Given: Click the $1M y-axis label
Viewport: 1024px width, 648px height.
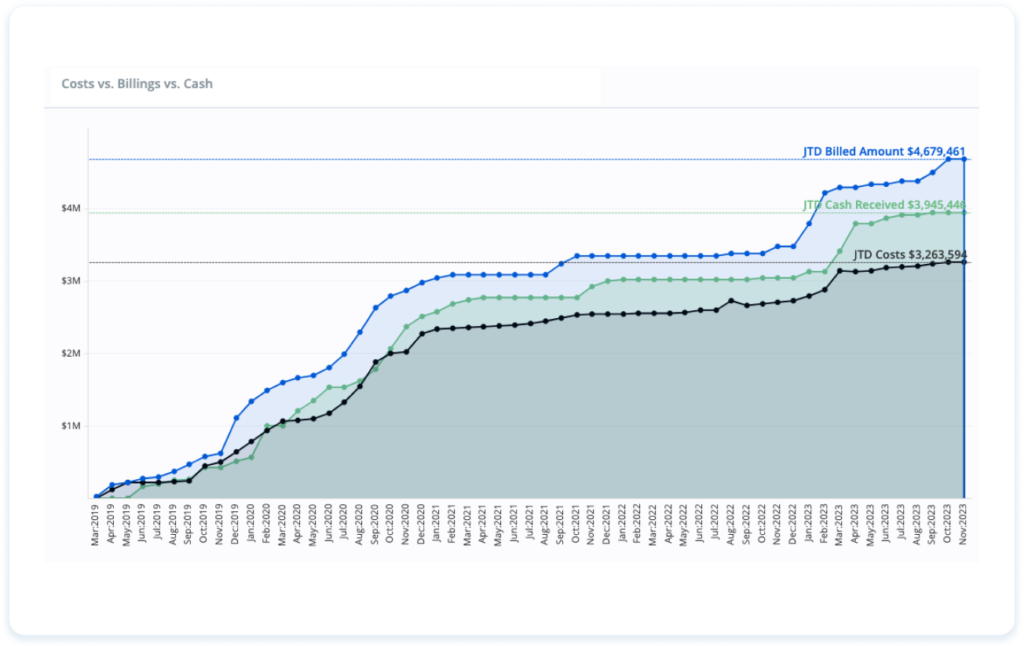Looking at the screenshot, I should pos(71,426).
